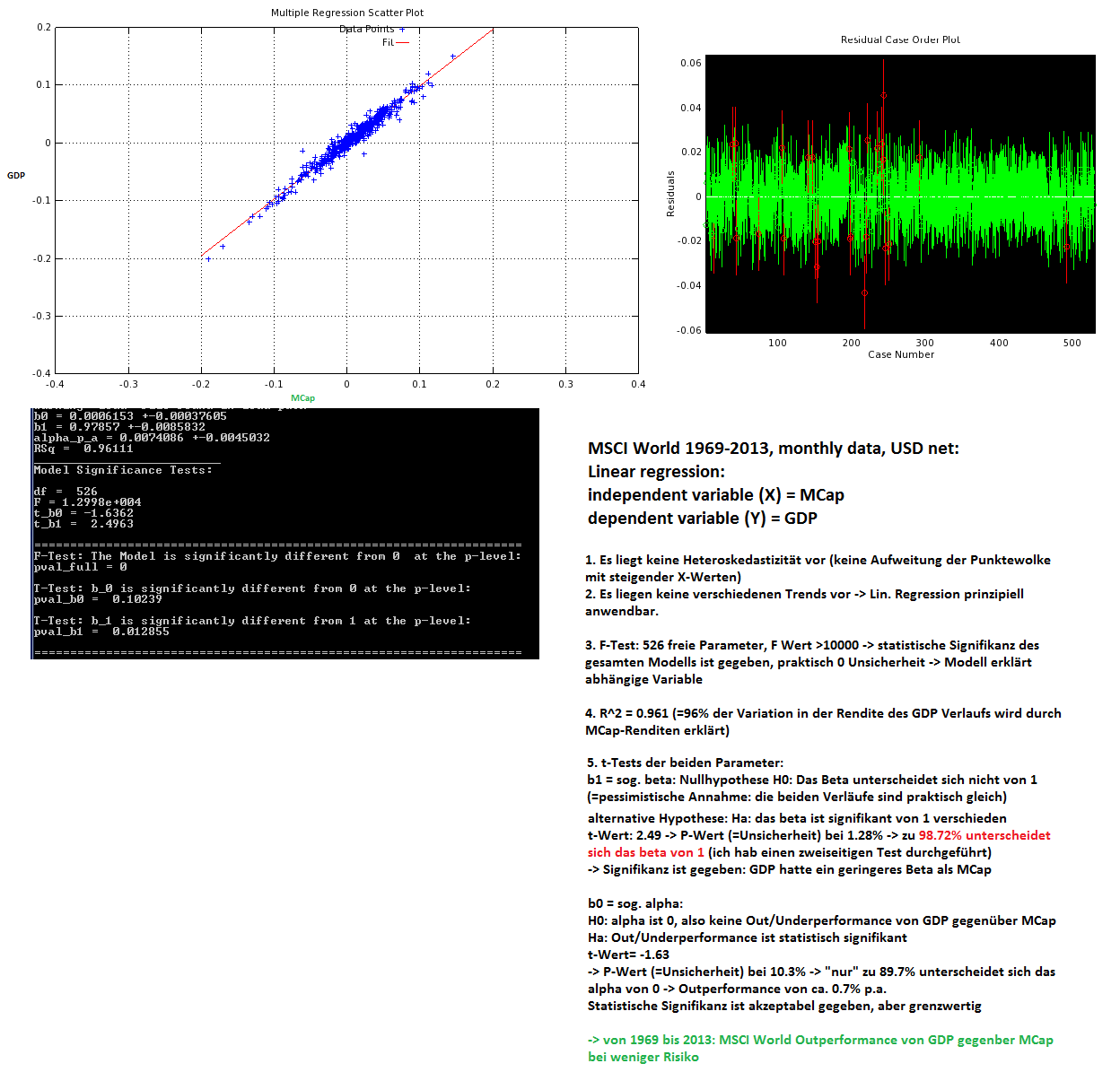Viewport: 1120px width, 1081px height.
Task: Click the 'Case Number' axis label
Action: pyautogui.click(x=901, y=354)
